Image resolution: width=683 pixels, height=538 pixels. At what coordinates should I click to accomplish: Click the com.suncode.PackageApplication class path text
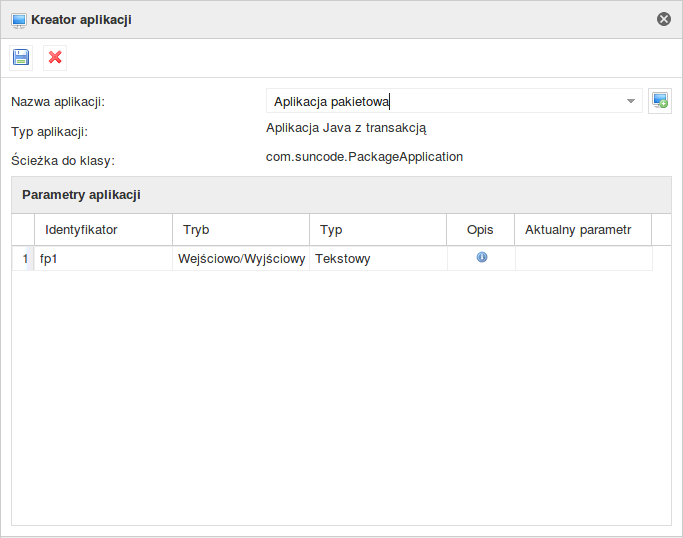[364, 157]
